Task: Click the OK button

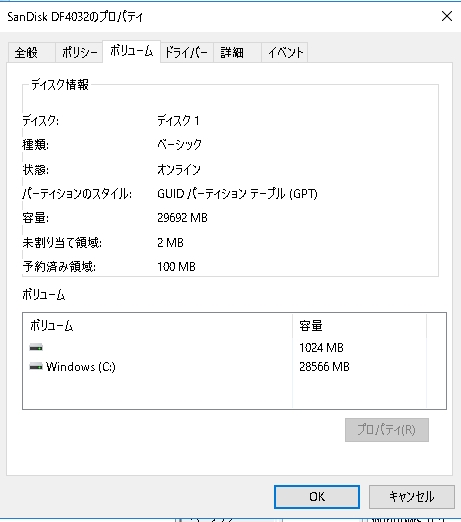Action: [317, 497]
